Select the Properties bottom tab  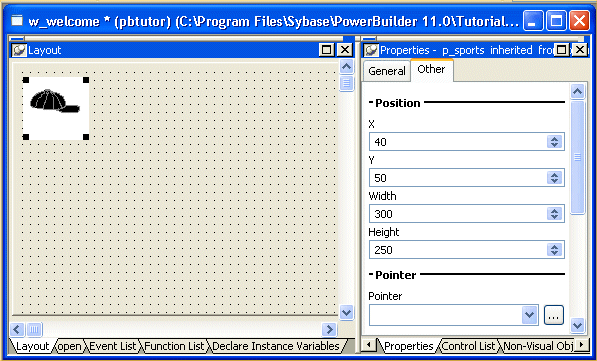409,346
